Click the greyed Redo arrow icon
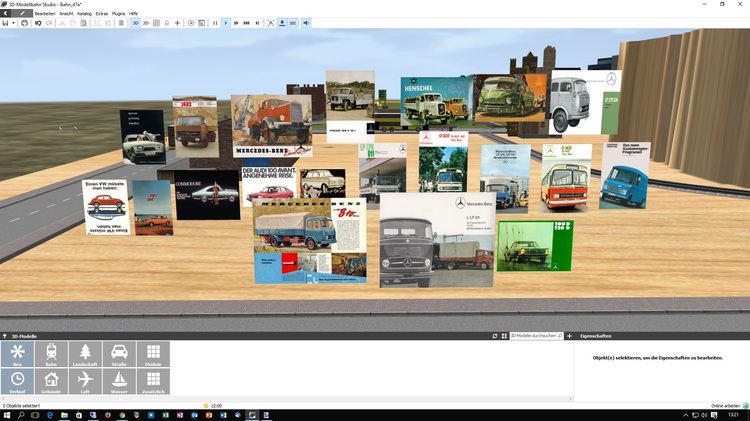Image resolution: width=750 pixels, height=421 pixels. (x=49, y=23)
